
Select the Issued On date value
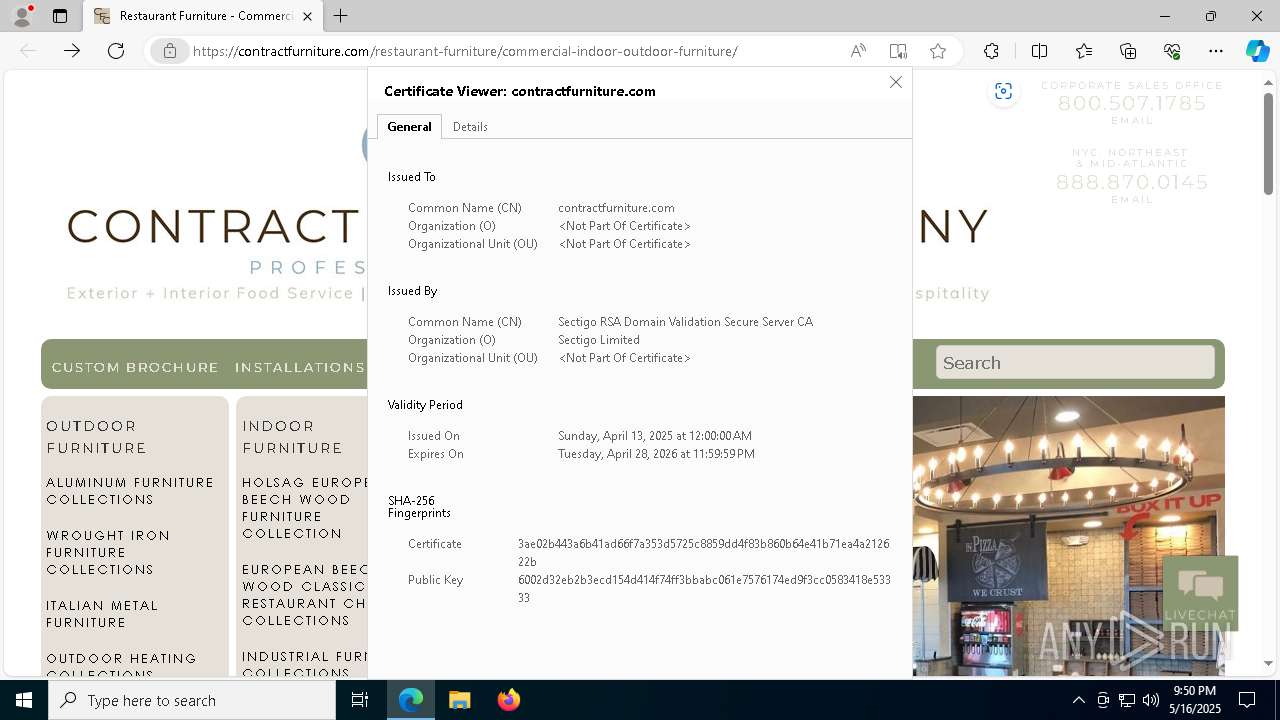(x=655, y=436)
